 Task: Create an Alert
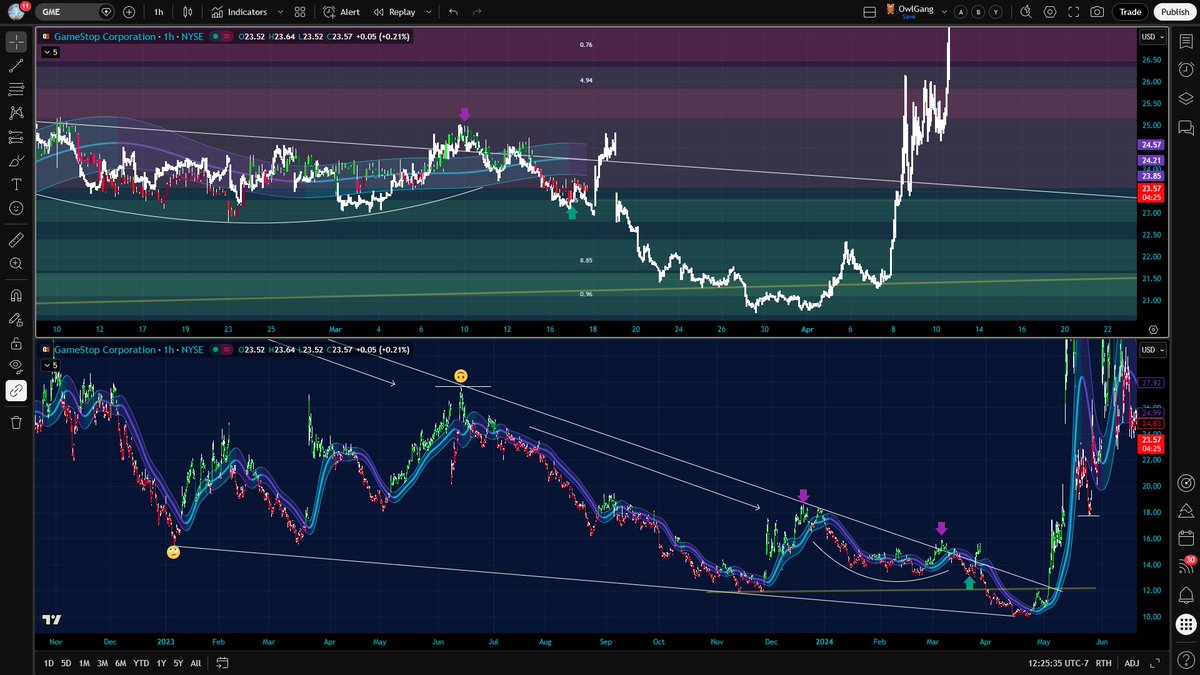click(x=342, y=12)
